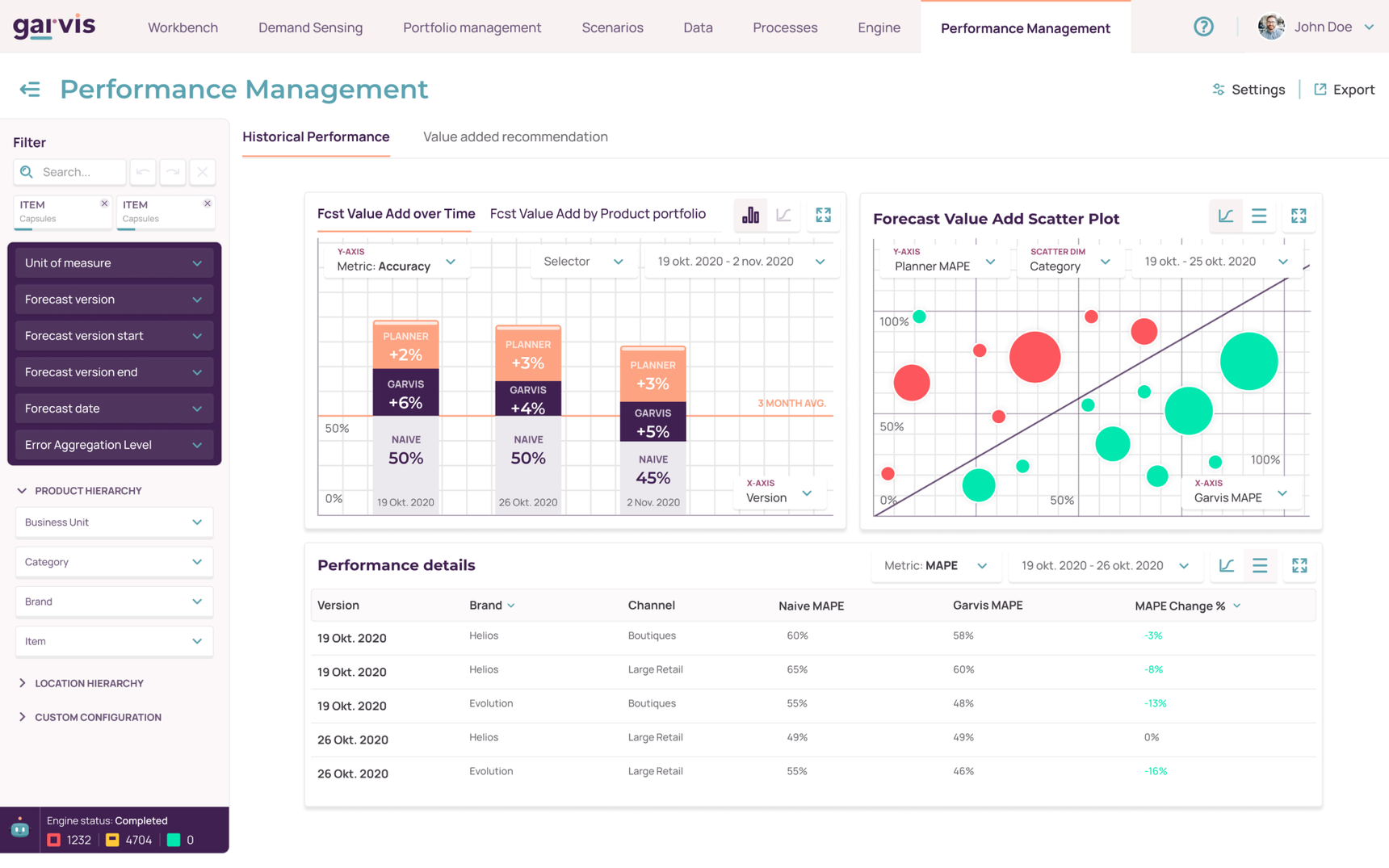Expand Performance details table to fullscreen
Image resolution: width=1389 pixels, height=868 pixels.
pos(1299,565)
